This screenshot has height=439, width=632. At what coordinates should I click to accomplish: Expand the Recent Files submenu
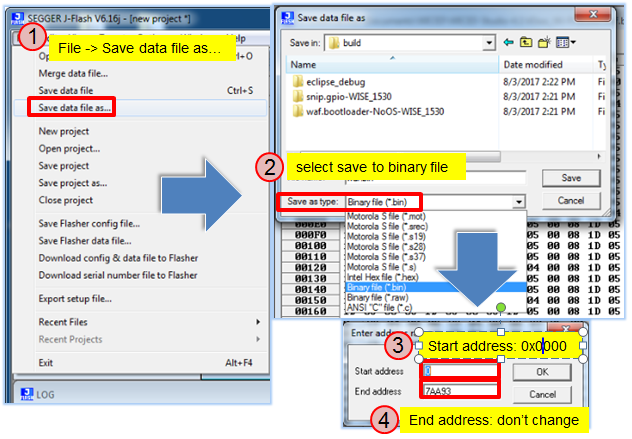point(257,322)
